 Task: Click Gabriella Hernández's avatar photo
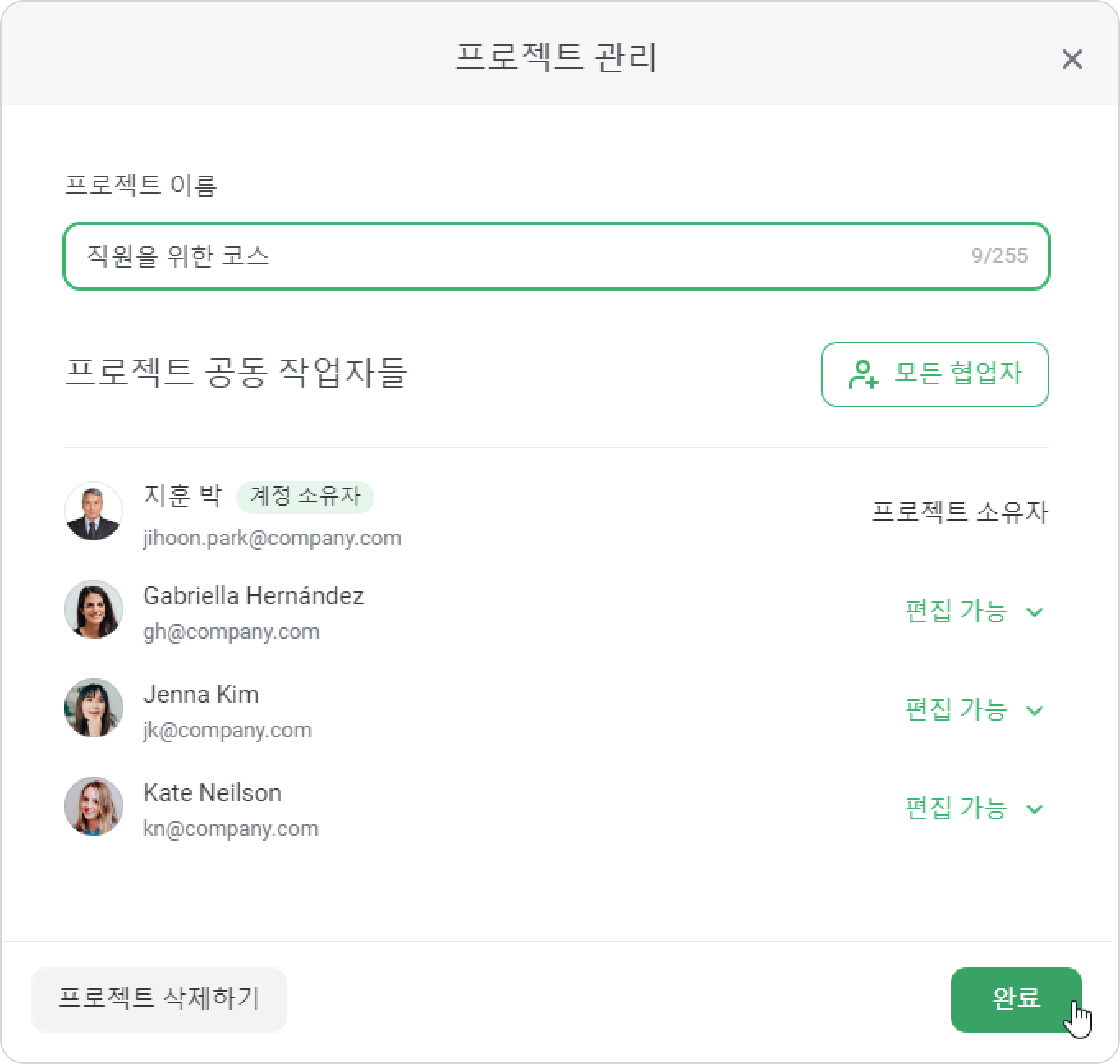click(x=94, y=609)
